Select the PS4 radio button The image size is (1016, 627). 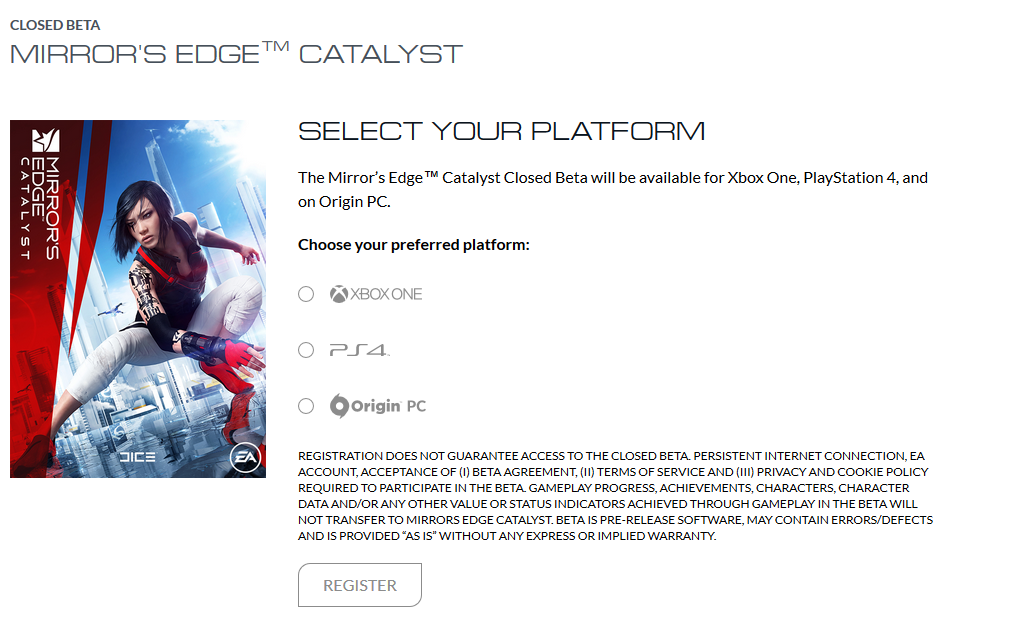306,350
